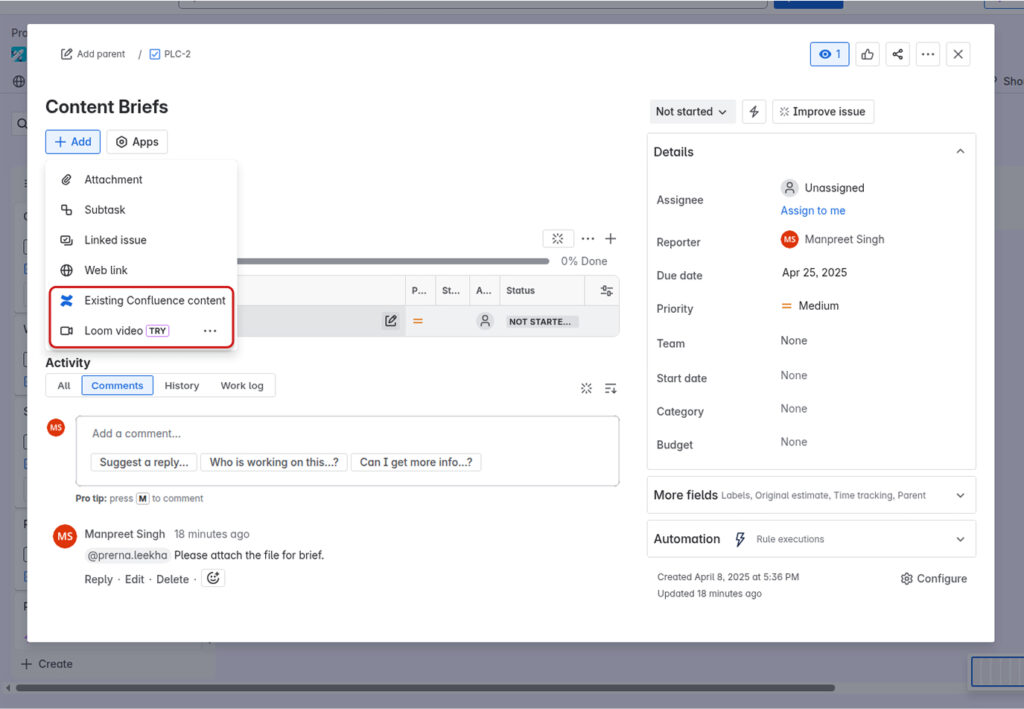Expand the More fields section

click(x=811, y=496)
